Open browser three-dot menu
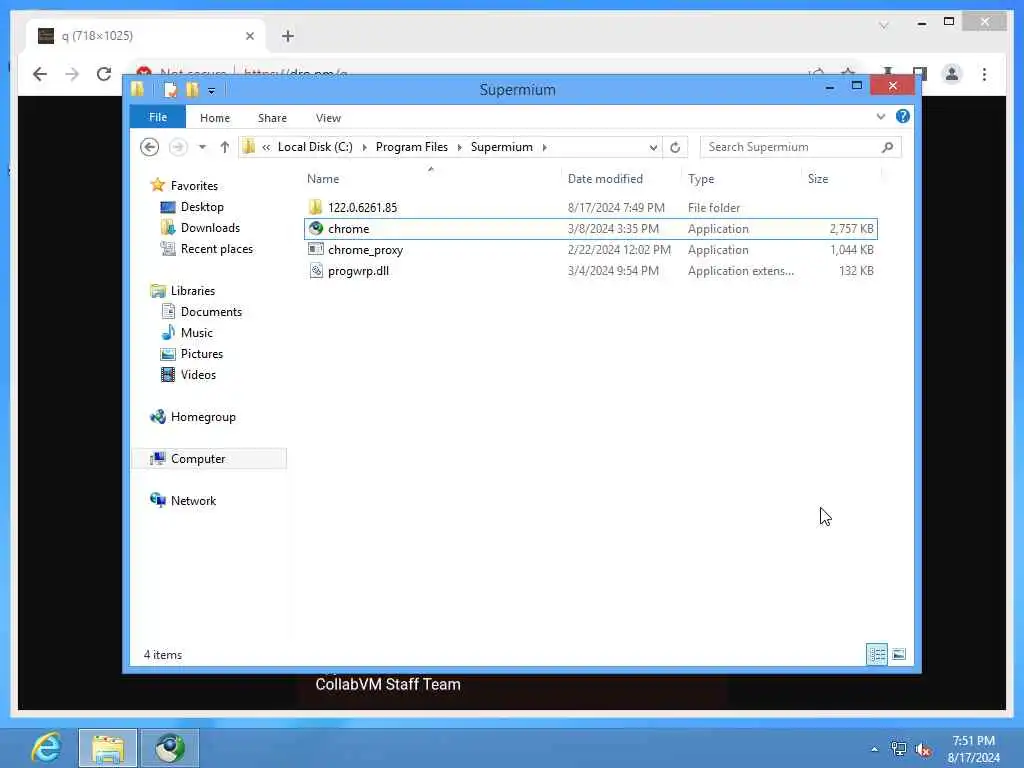Image resolution: width=1024 pixels, height=768 pixels. [984, 74]
